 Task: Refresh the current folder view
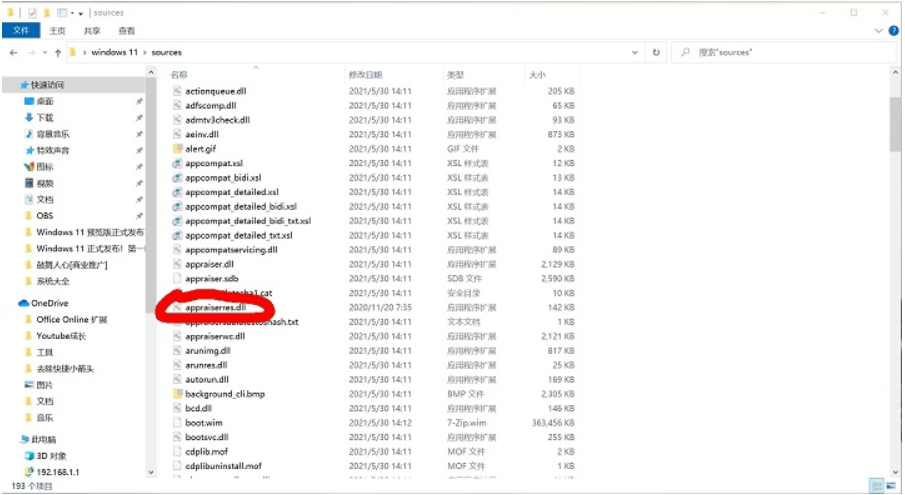(x=656, y=52)
